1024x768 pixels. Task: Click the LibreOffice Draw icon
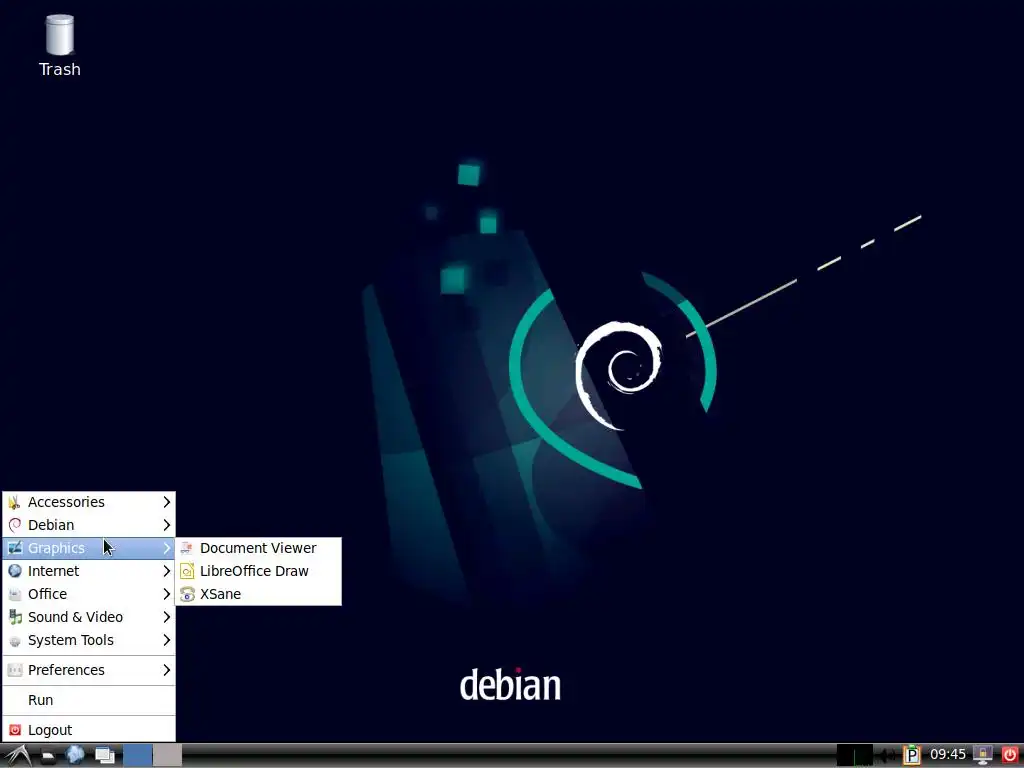187,571
